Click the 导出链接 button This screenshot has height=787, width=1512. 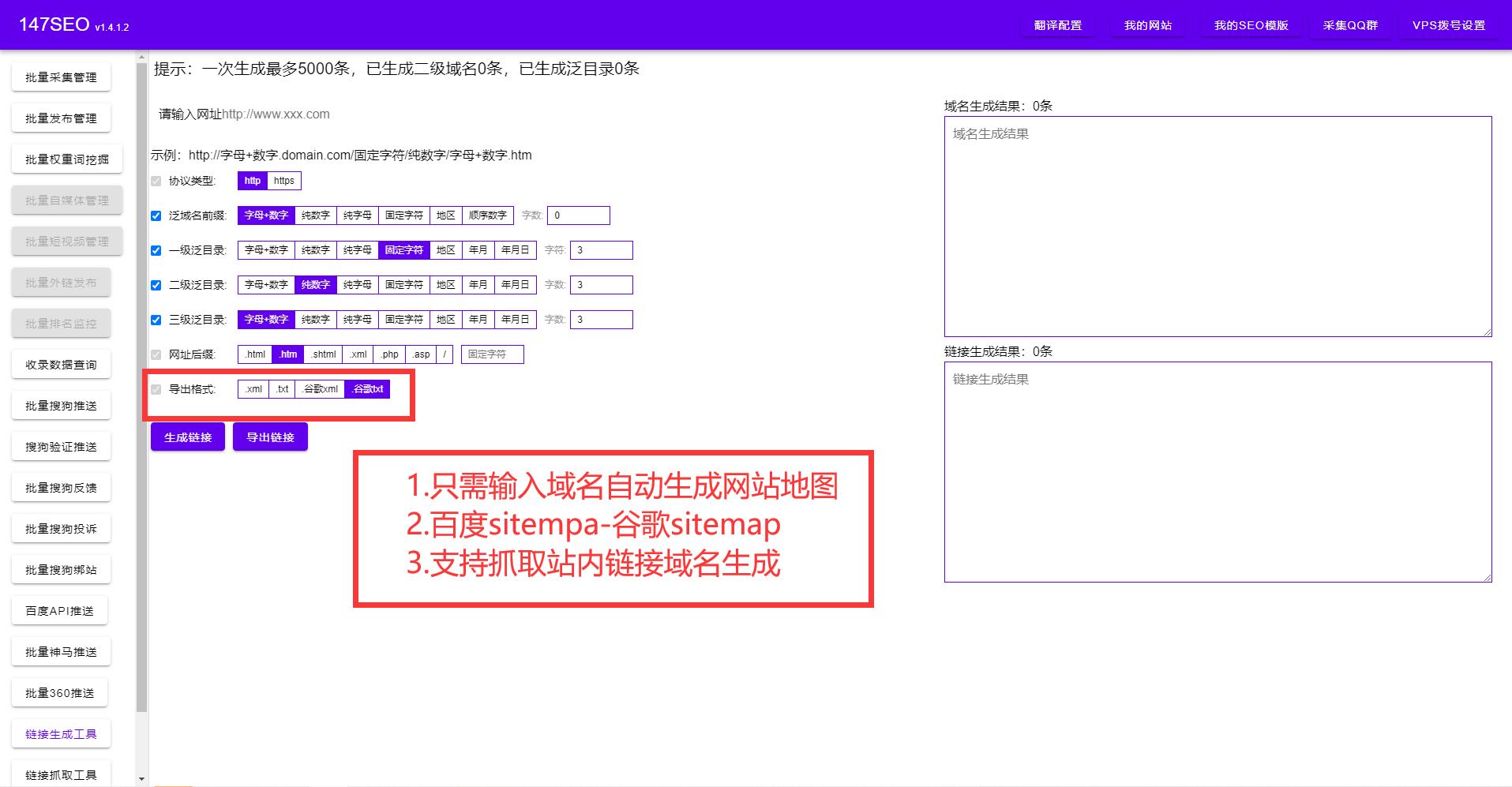point(270,436)
